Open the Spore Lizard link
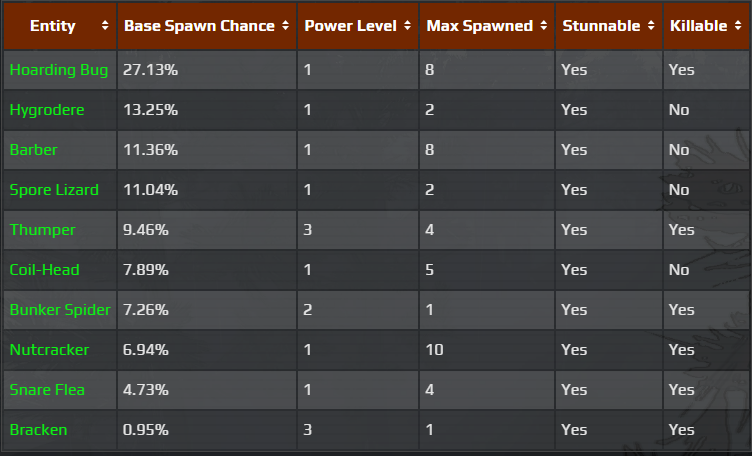752x456 pixels. 54,190
